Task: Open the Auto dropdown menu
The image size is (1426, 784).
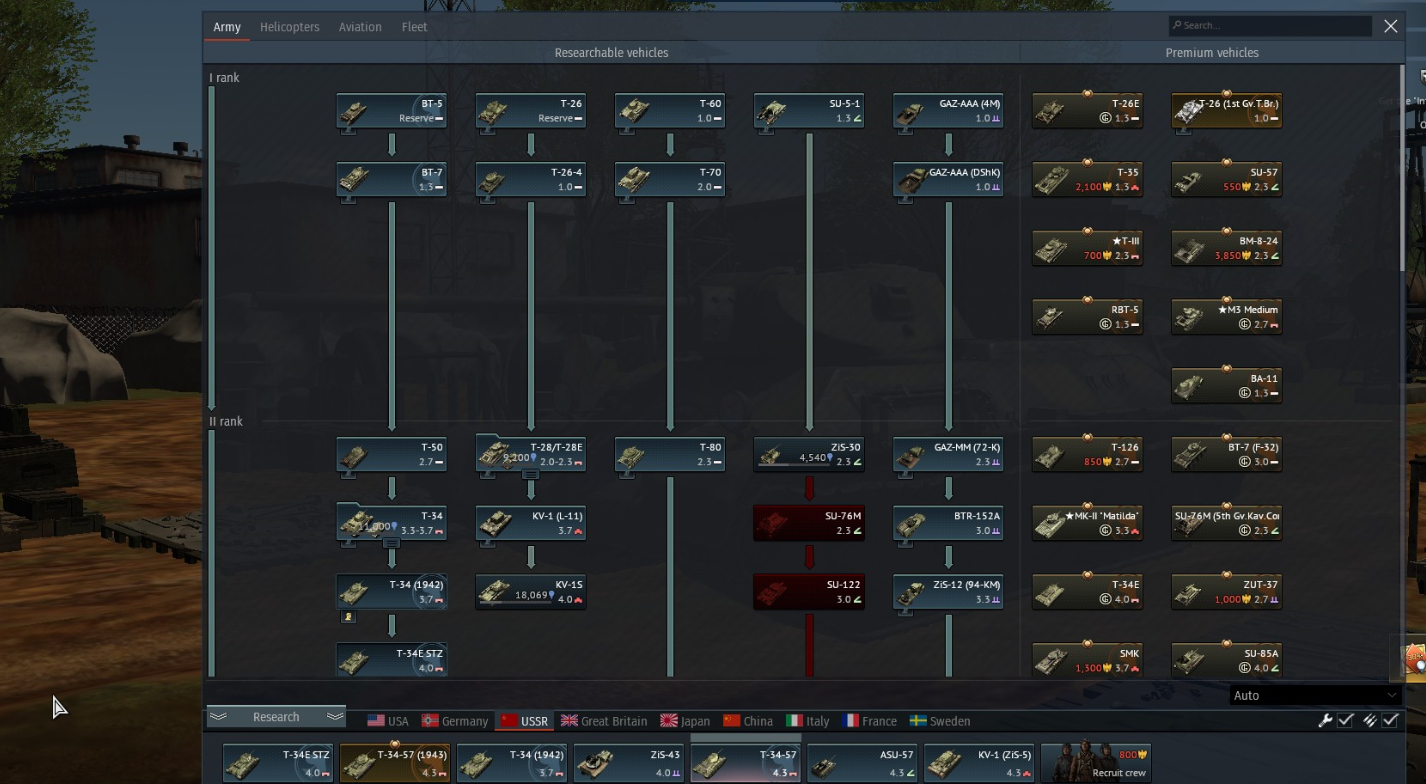Action: [x=1315, y=695]
